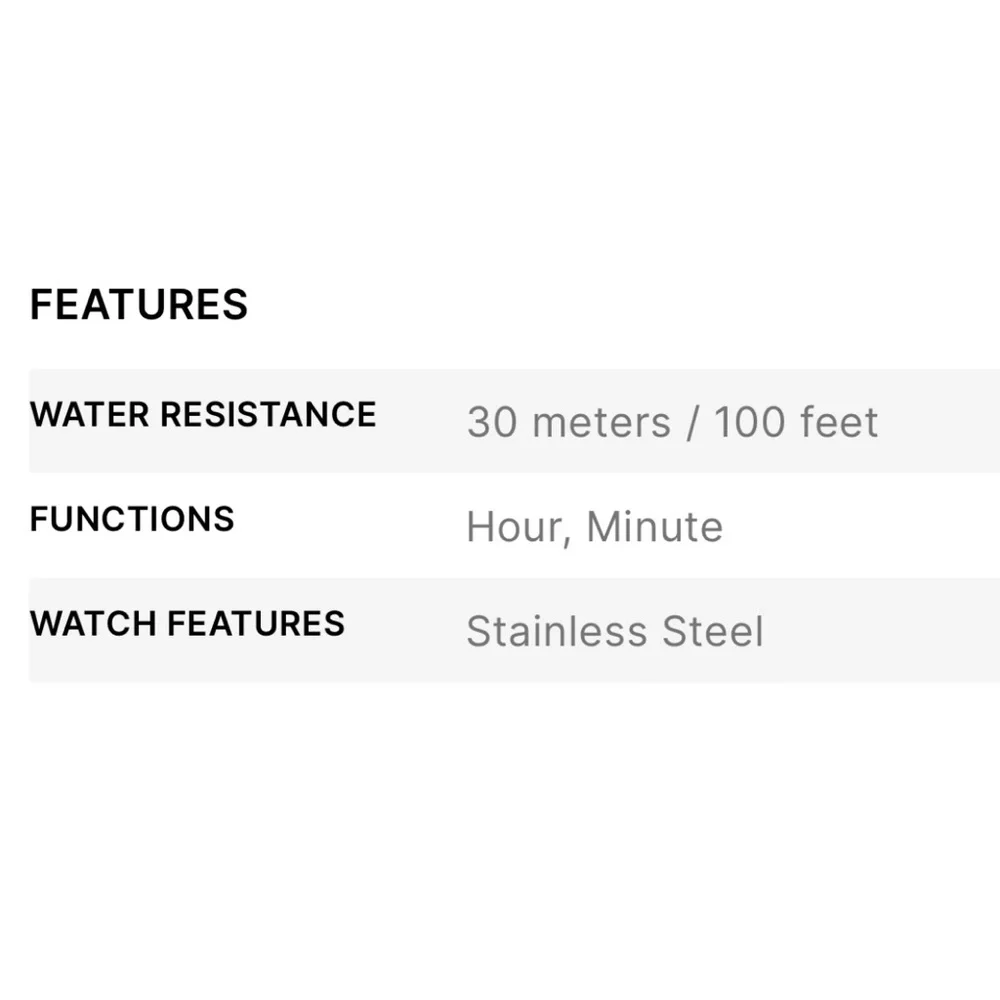Click the FEATURES section heading

coord(139,304)
